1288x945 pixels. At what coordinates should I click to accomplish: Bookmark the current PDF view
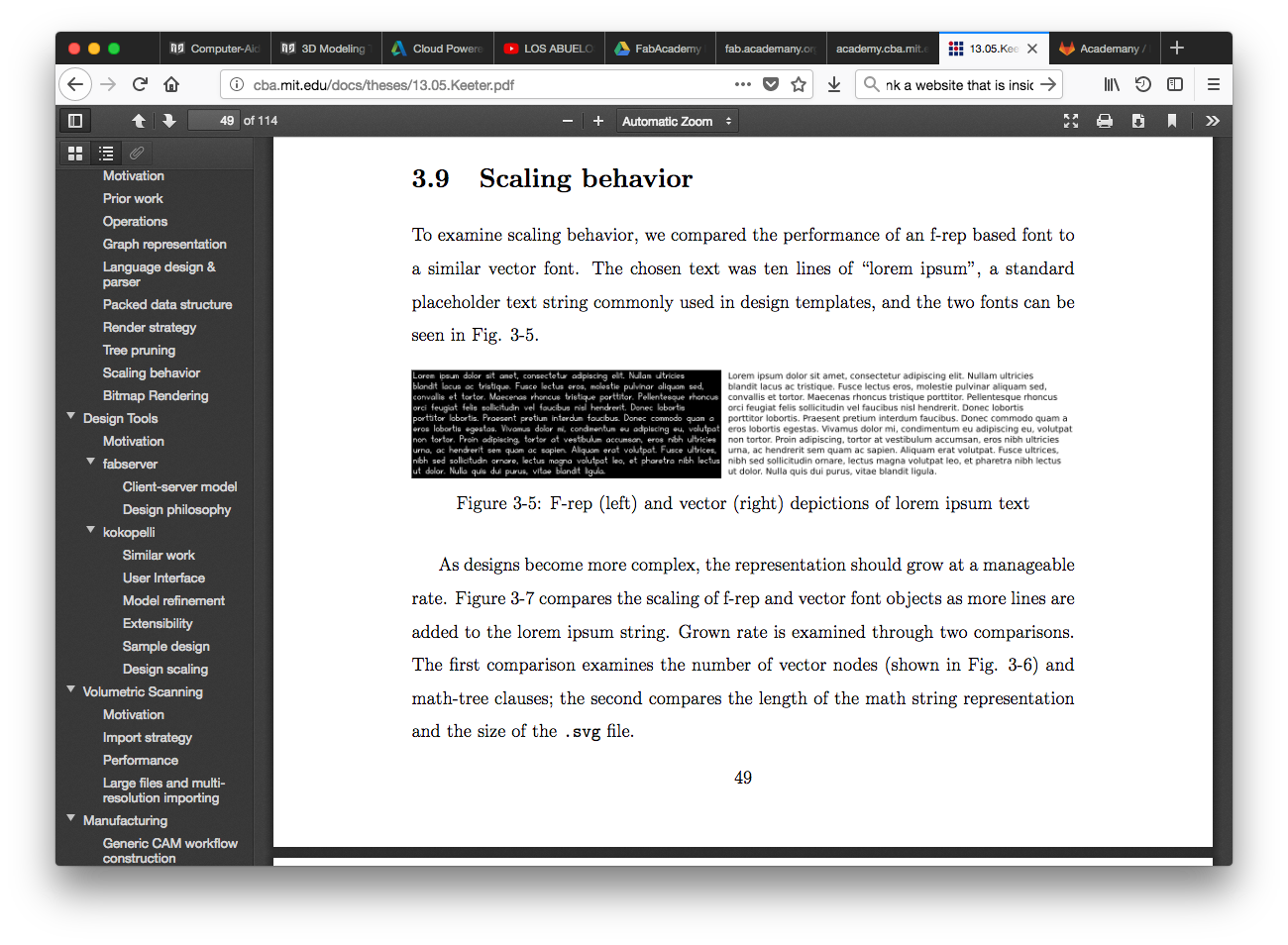(1172, 121)
